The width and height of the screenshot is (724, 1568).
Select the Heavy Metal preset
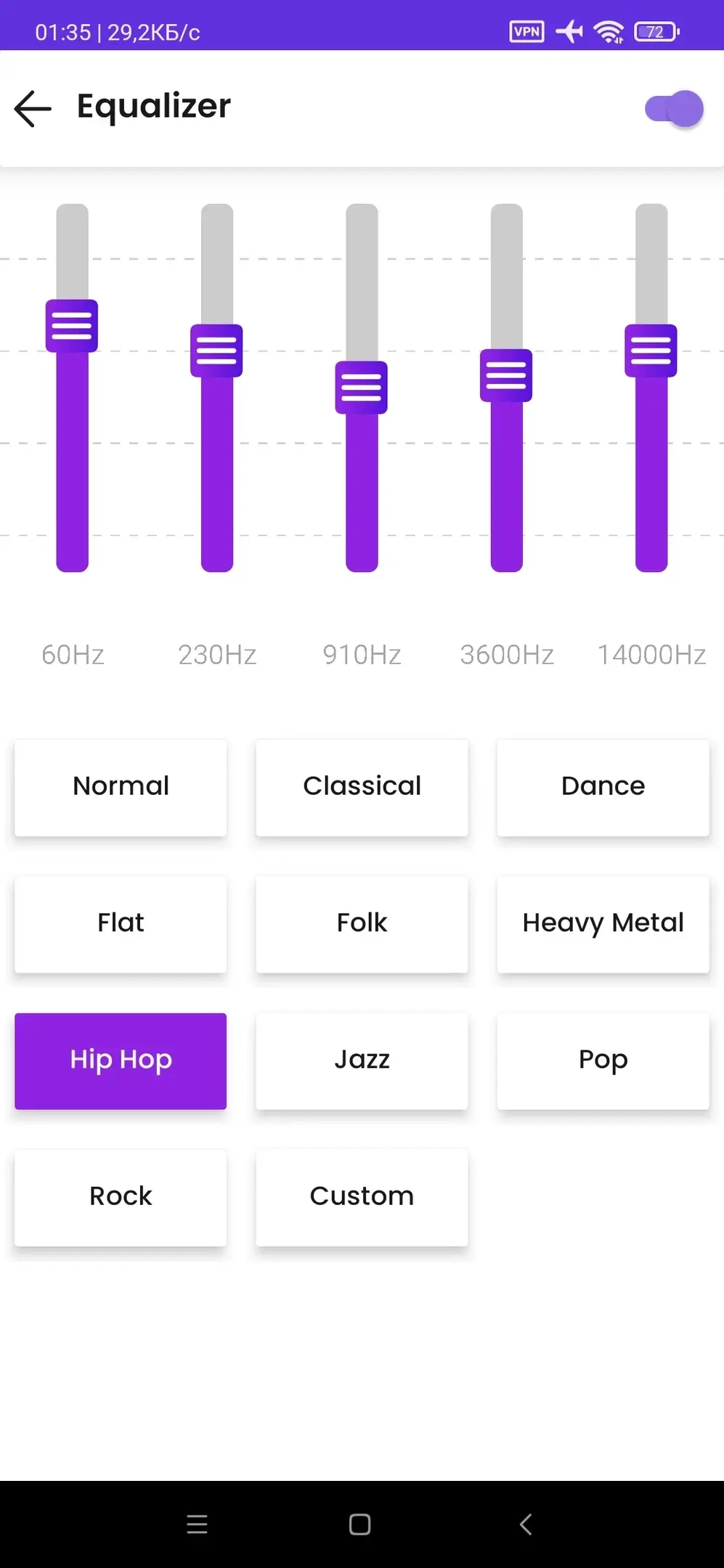pos(603,923)
